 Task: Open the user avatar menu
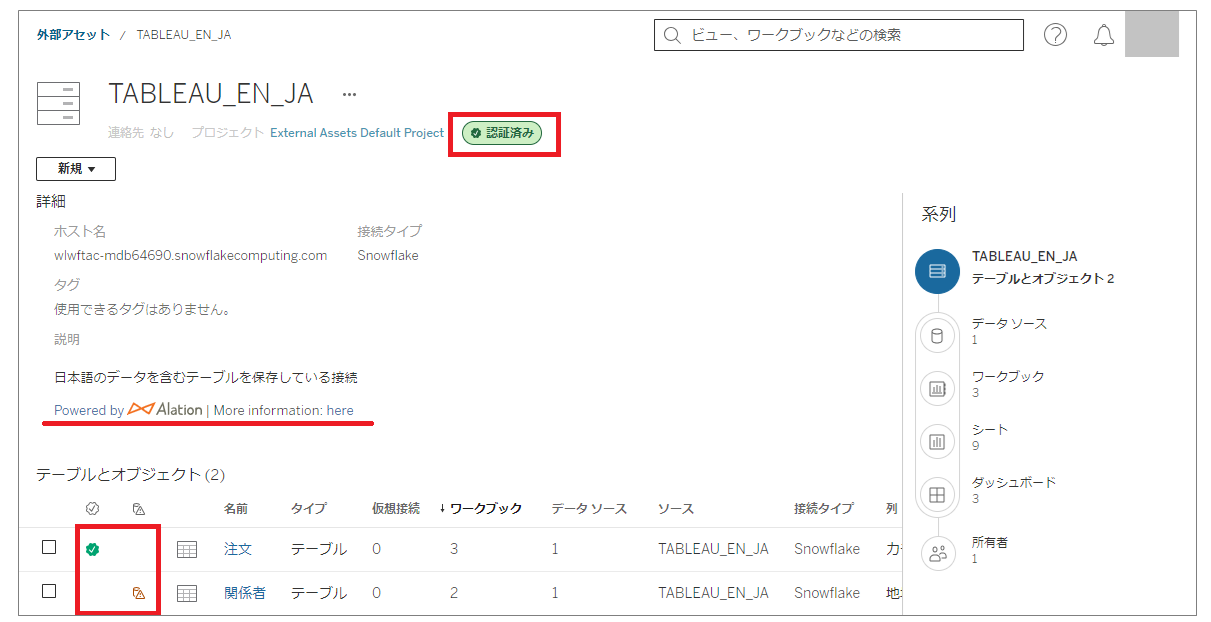pos(1152,34)
